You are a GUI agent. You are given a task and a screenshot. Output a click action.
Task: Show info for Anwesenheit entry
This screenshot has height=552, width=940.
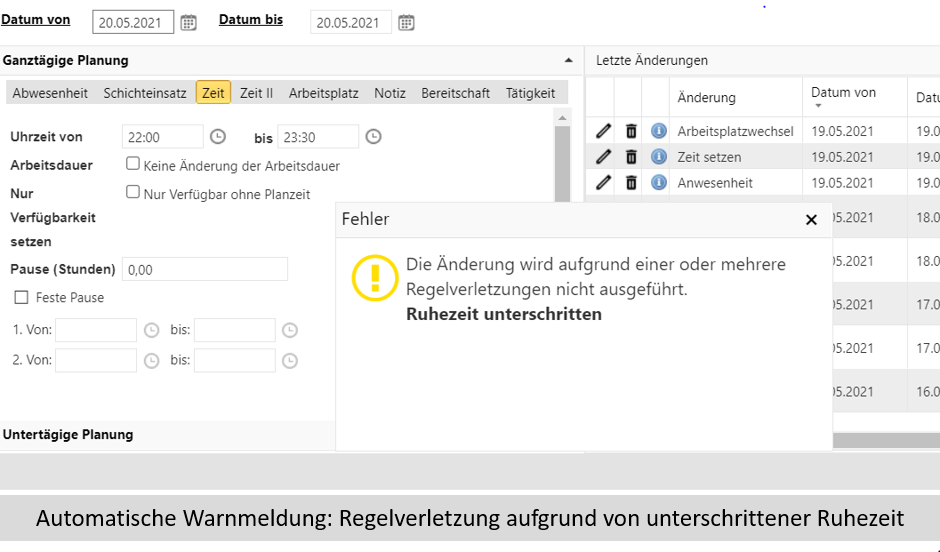click(658, 182)
